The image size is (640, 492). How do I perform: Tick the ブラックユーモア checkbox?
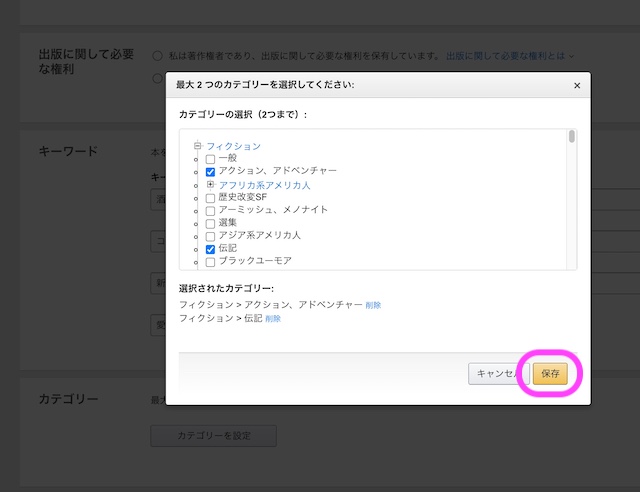point(210,262)
